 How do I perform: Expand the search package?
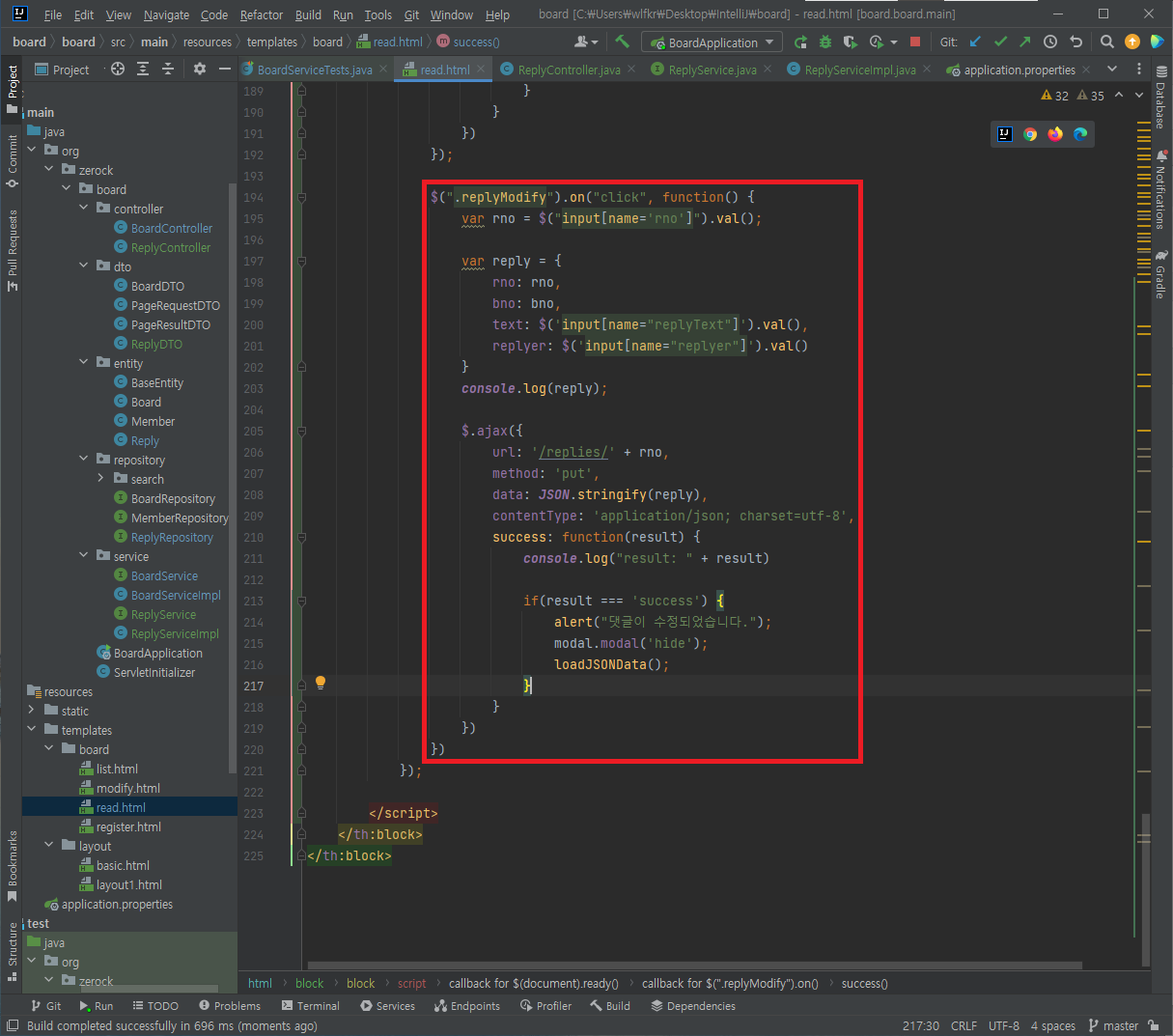[x=101, y=479]
